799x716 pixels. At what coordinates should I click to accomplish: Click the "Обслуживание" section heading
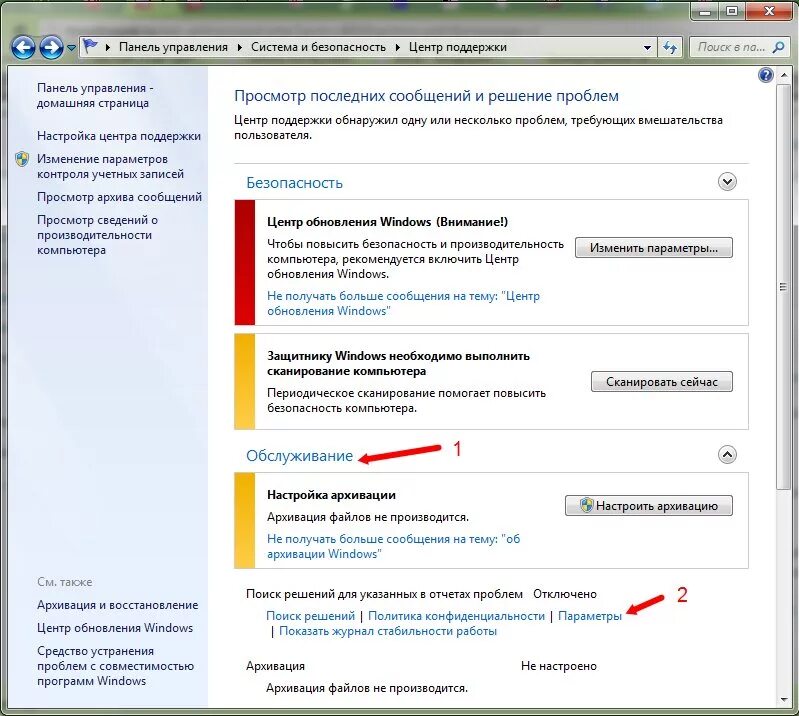(299, 456)
